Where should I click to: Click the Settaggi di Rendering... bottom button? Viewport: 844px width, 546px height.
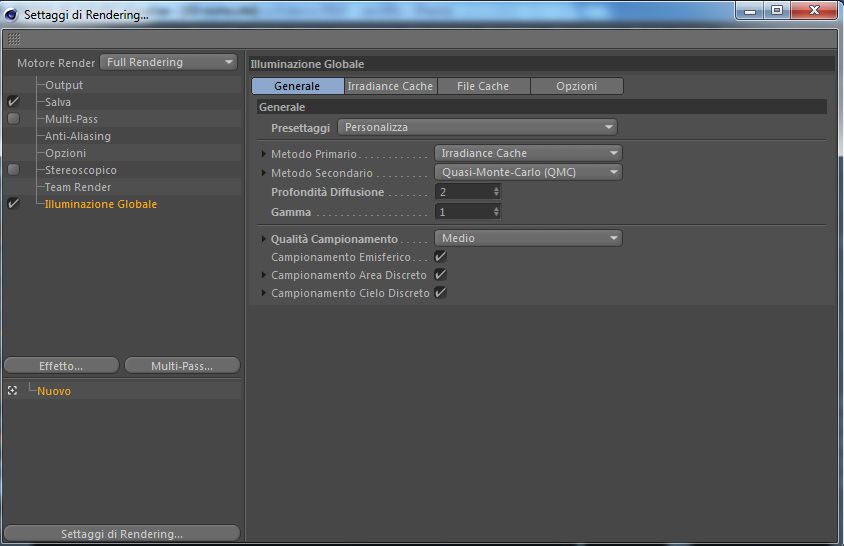point(122,534)
